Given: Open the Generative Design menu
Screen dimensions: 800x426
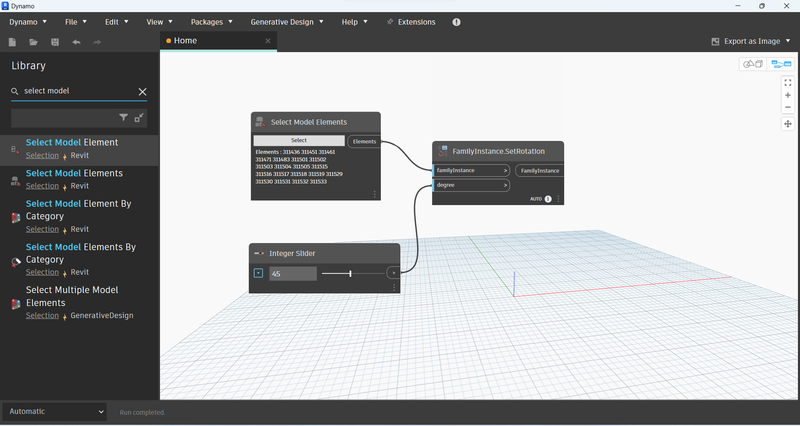Looking at the screenshot, I should [x=287, y=22].
